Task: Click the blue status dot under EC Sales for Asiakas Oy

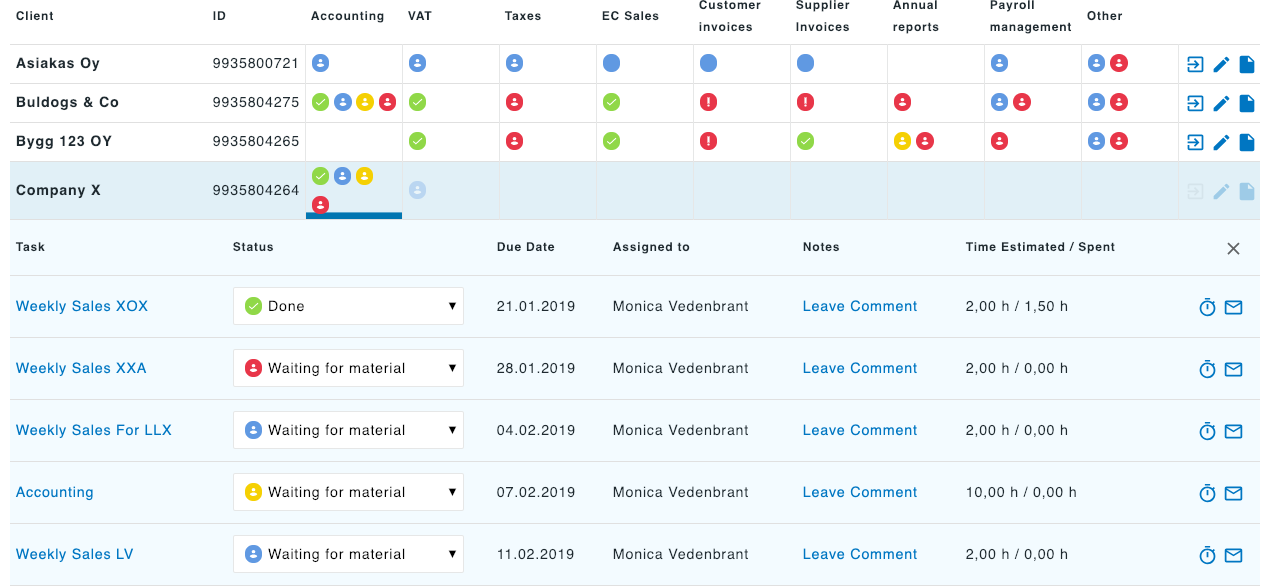Action: [x=611, y=63]
